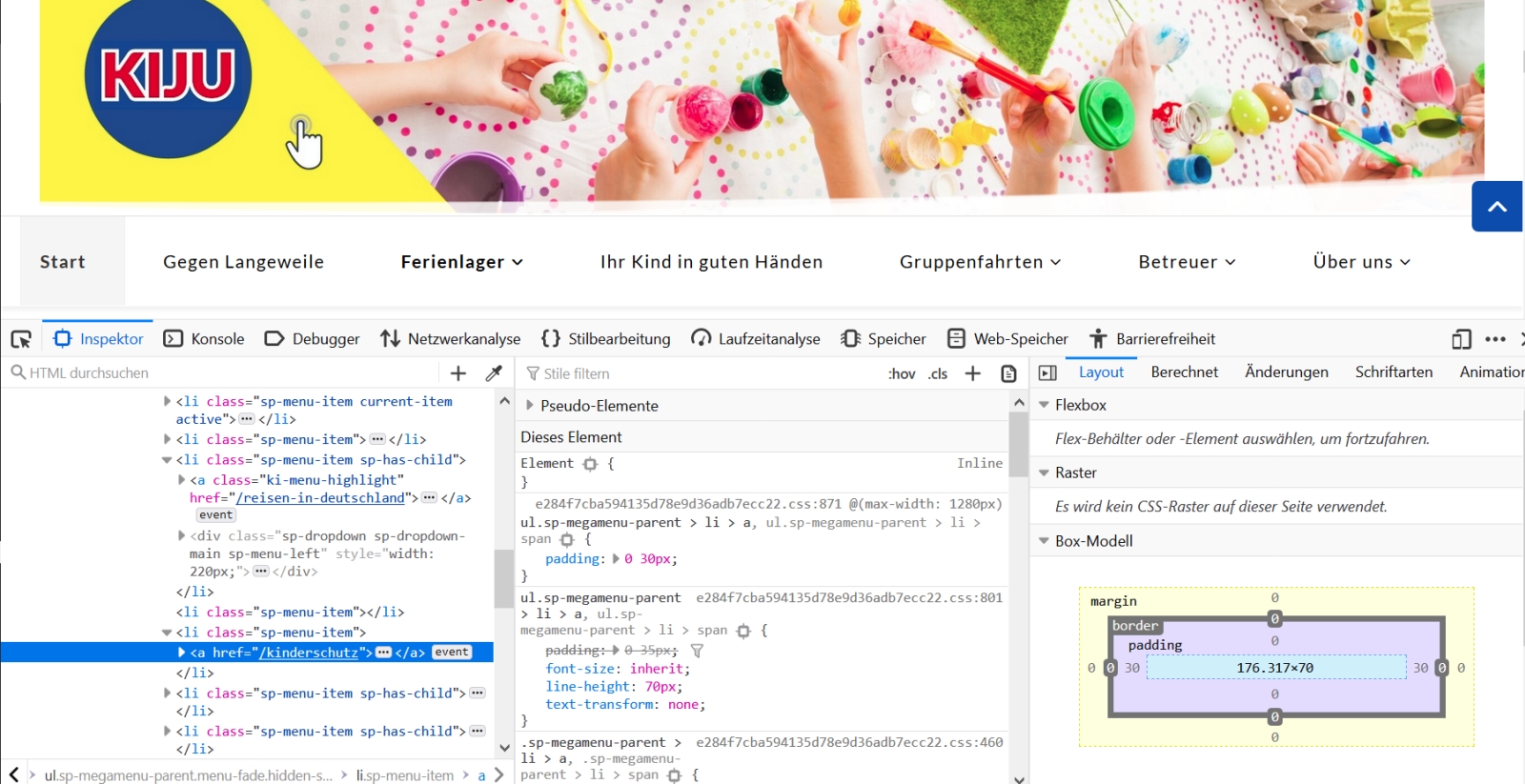Open responsive design mode
The width and height of the screenshot is (1525, 784).
point(1461,339)
